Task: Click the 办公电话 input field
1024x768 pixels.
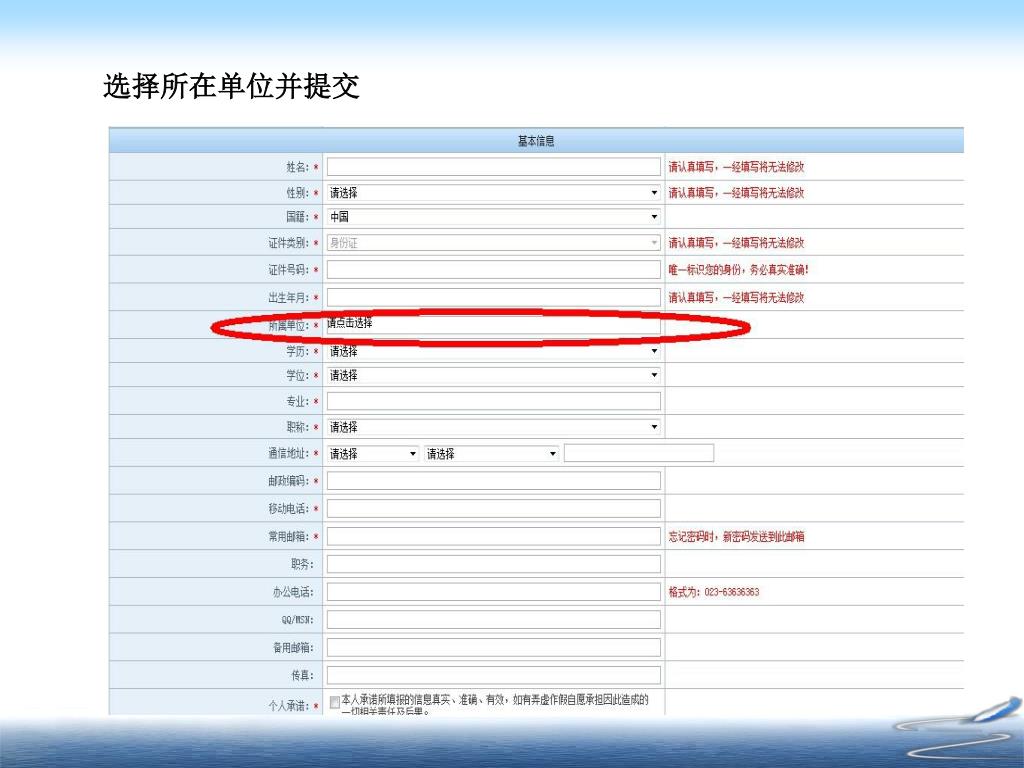Action: click(494, 592)
